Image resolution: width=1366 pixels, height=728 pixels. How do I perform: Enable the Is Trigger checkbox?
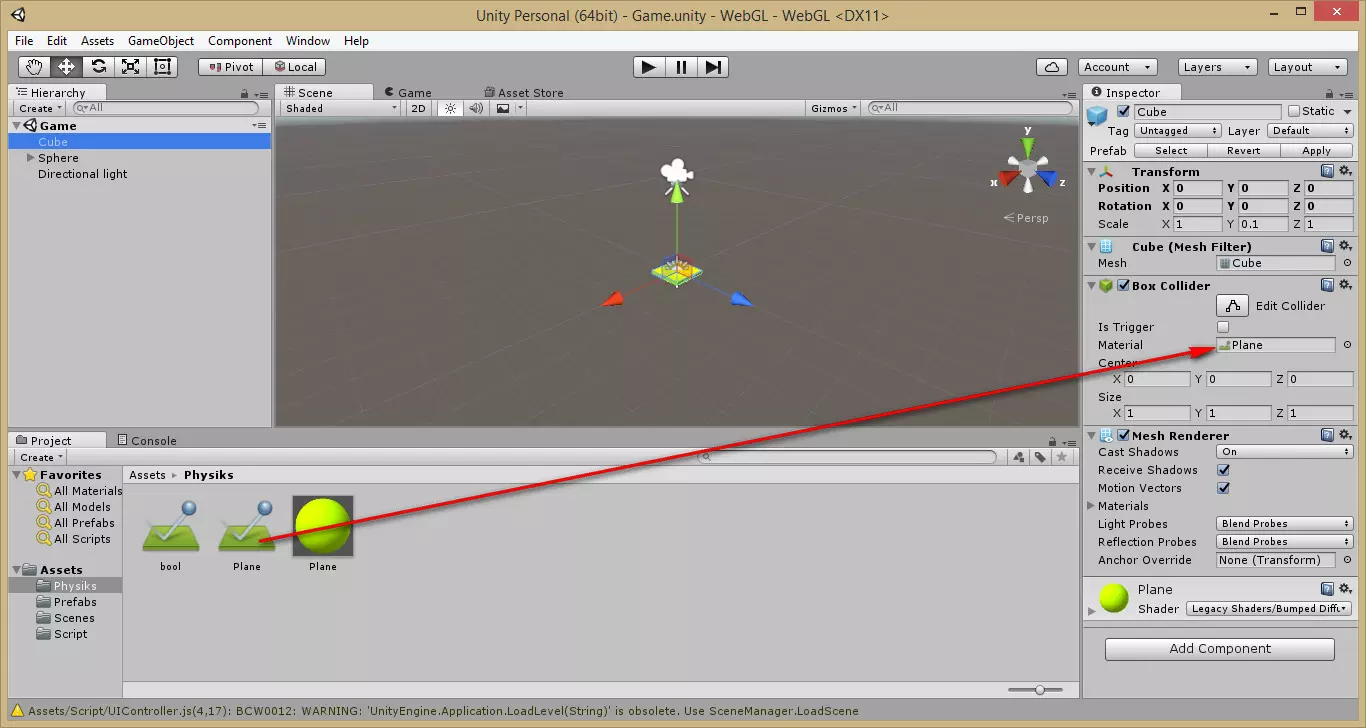pyautogui.click(x=1223, y=327)
